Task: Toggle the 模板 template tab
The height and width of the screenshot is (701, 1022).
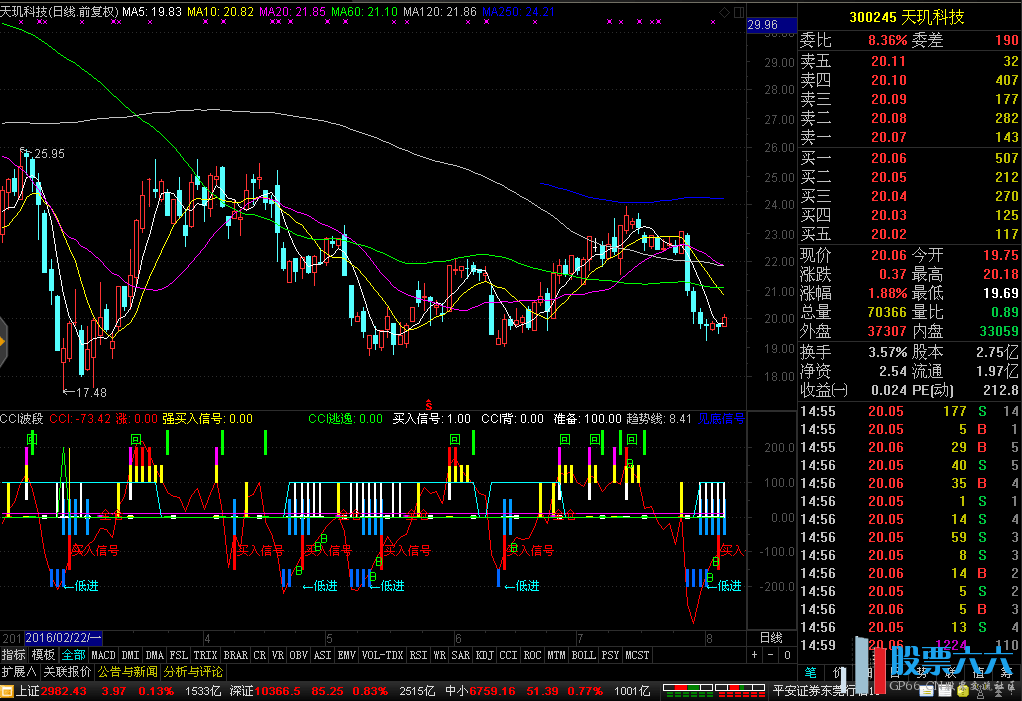Action: [x=44, y=655]
